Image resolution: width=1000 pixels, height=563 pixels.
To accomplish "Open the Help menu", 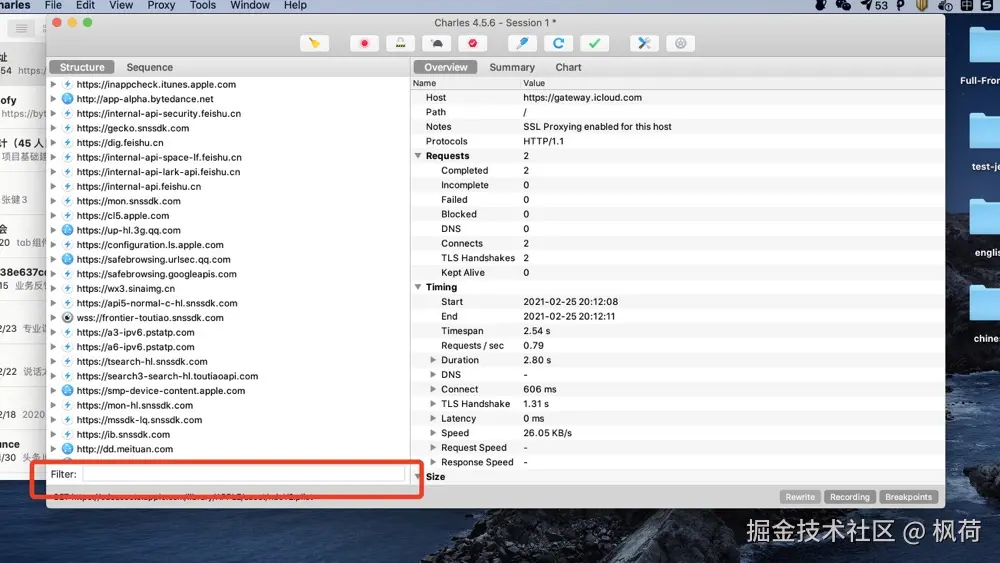I will click(x=295, y=5).
